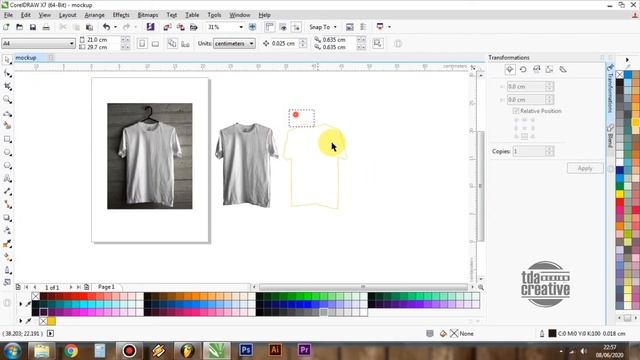This screenshot has height=360, width=640.
Task: Pick the yellow swatch in document palette
Action: (51, 321)
